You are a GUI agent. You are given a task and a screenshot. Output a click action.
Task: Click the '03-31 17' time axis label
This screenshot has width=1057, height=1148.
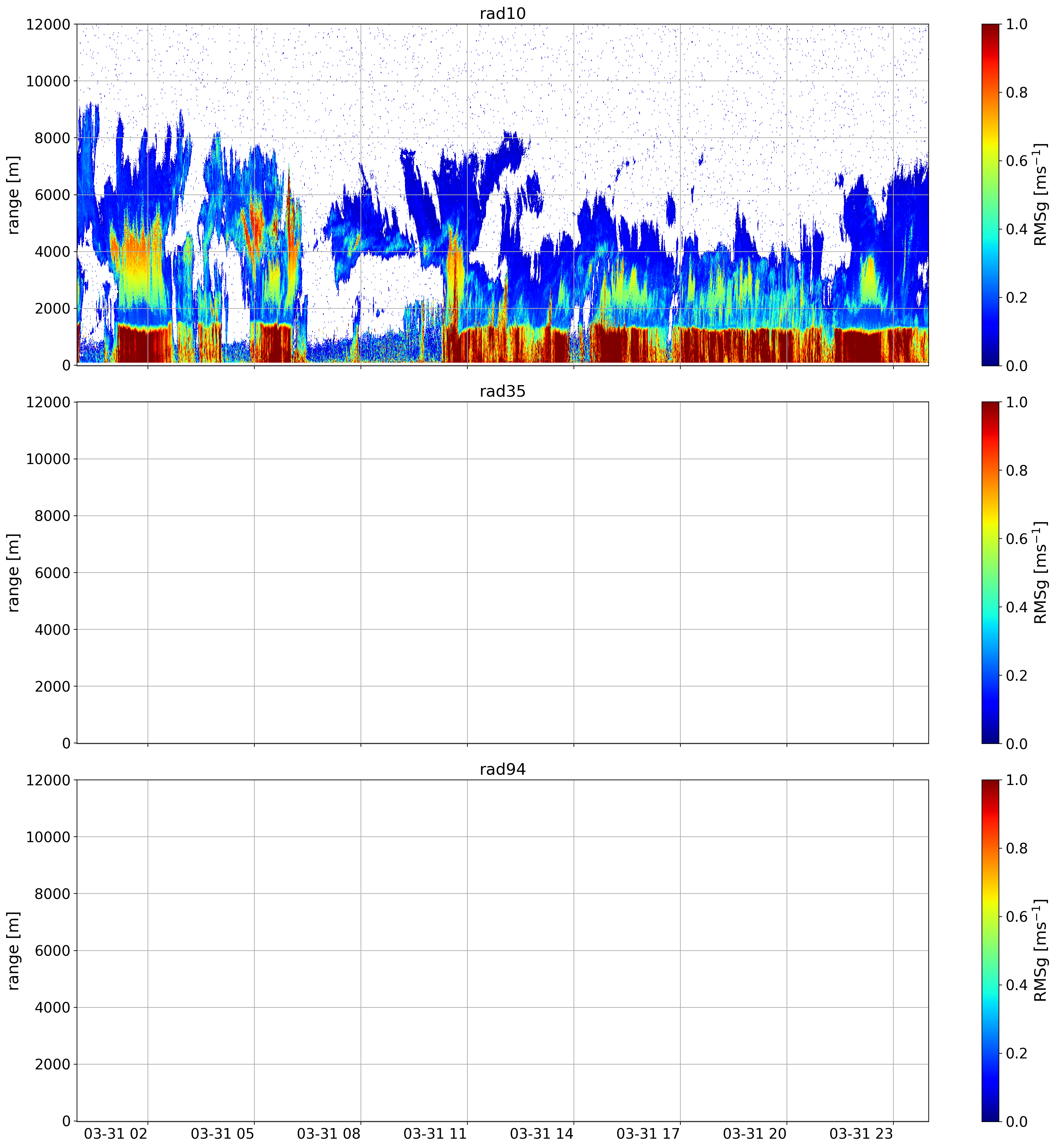coord(648,1134)
